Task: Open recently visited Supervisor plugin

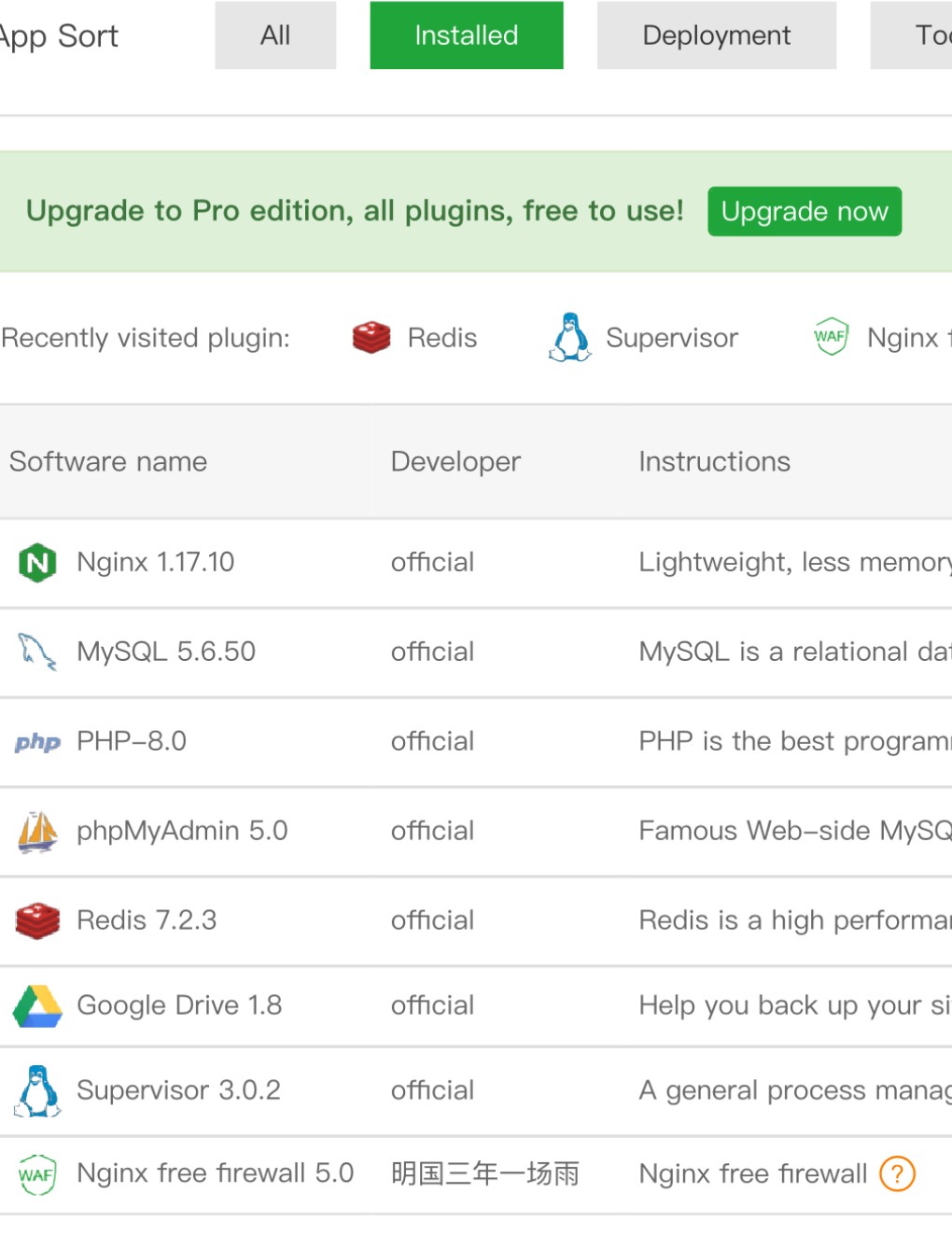Action: pyautogui.click(x=644, y=338)
